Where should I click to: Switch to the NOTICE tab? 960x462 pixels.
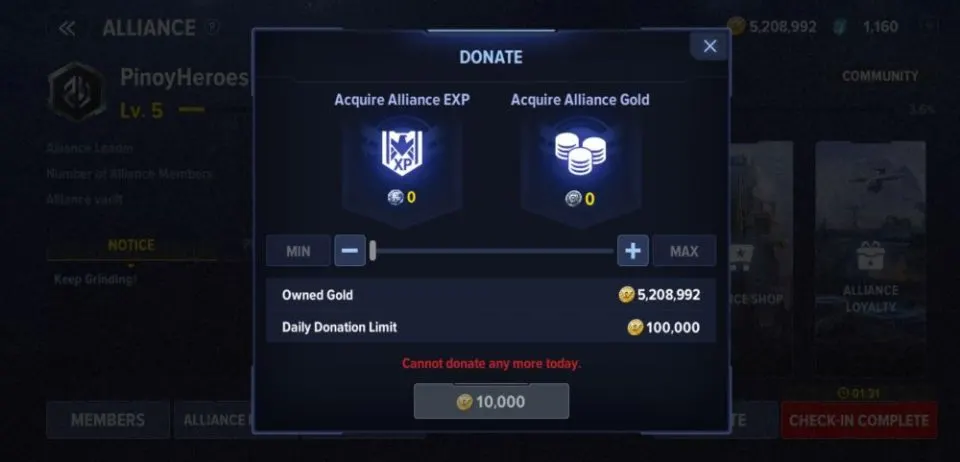tap(131, 245)
